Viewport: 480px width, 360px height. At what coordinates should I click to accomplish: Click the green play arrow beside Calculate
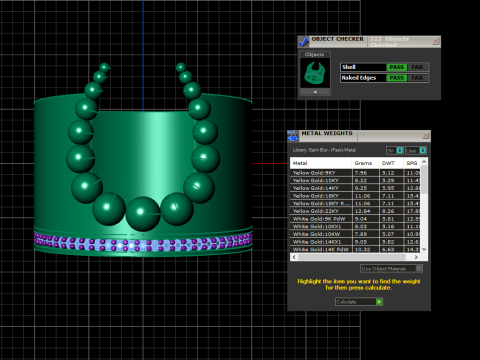pyautogui.click(x=379, y=302)
